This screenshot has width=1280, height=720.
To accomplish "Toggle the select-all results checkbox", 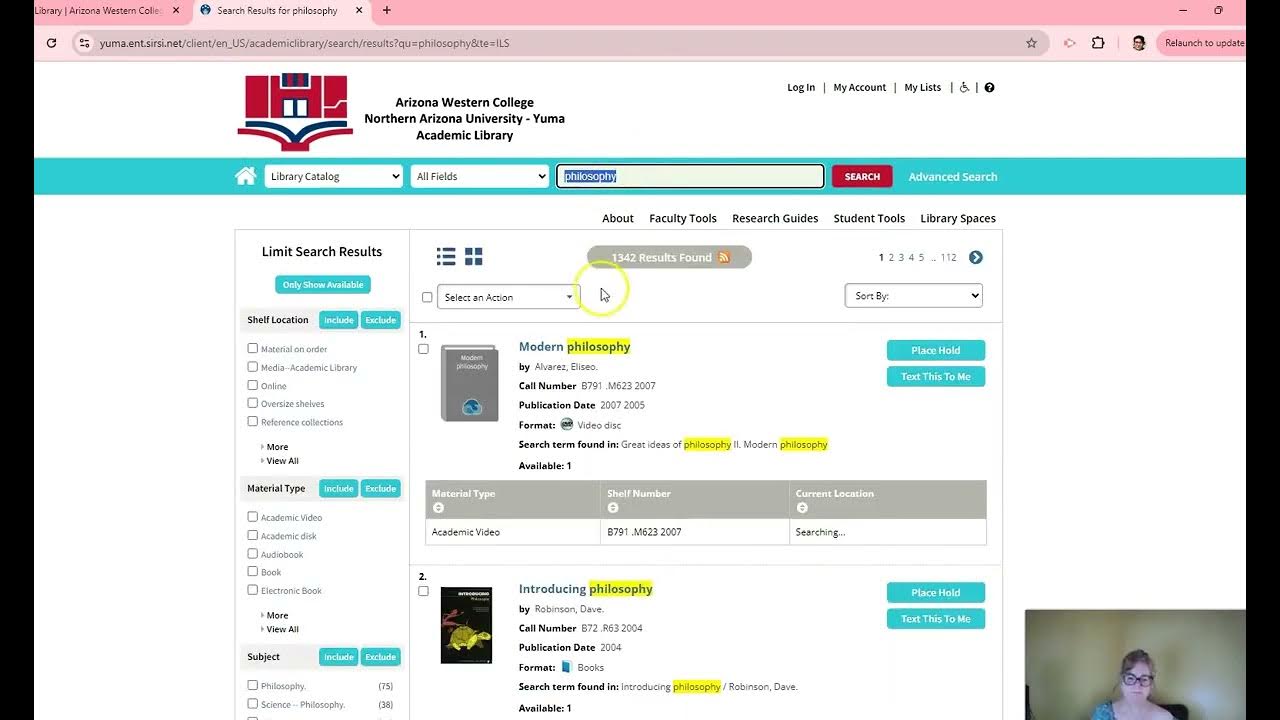I will tap(427, 297).
